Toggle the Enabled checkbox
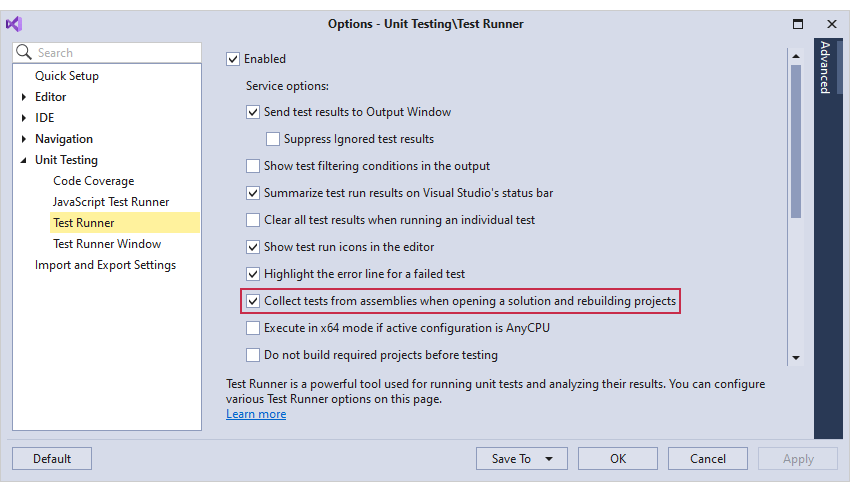 pyautogui.click(x=234, y=59)
